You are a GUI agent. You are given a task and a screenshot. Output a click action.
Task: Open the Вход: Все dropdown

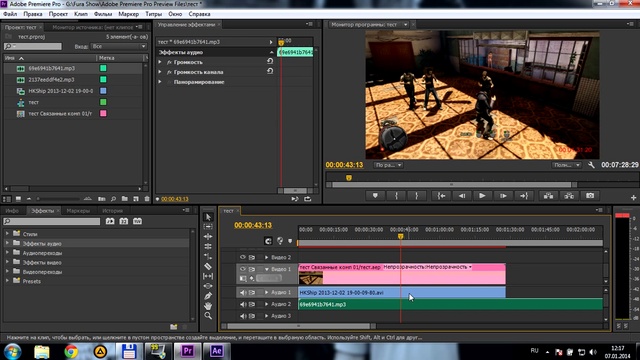pyautogui.click(x=119, y=47)
